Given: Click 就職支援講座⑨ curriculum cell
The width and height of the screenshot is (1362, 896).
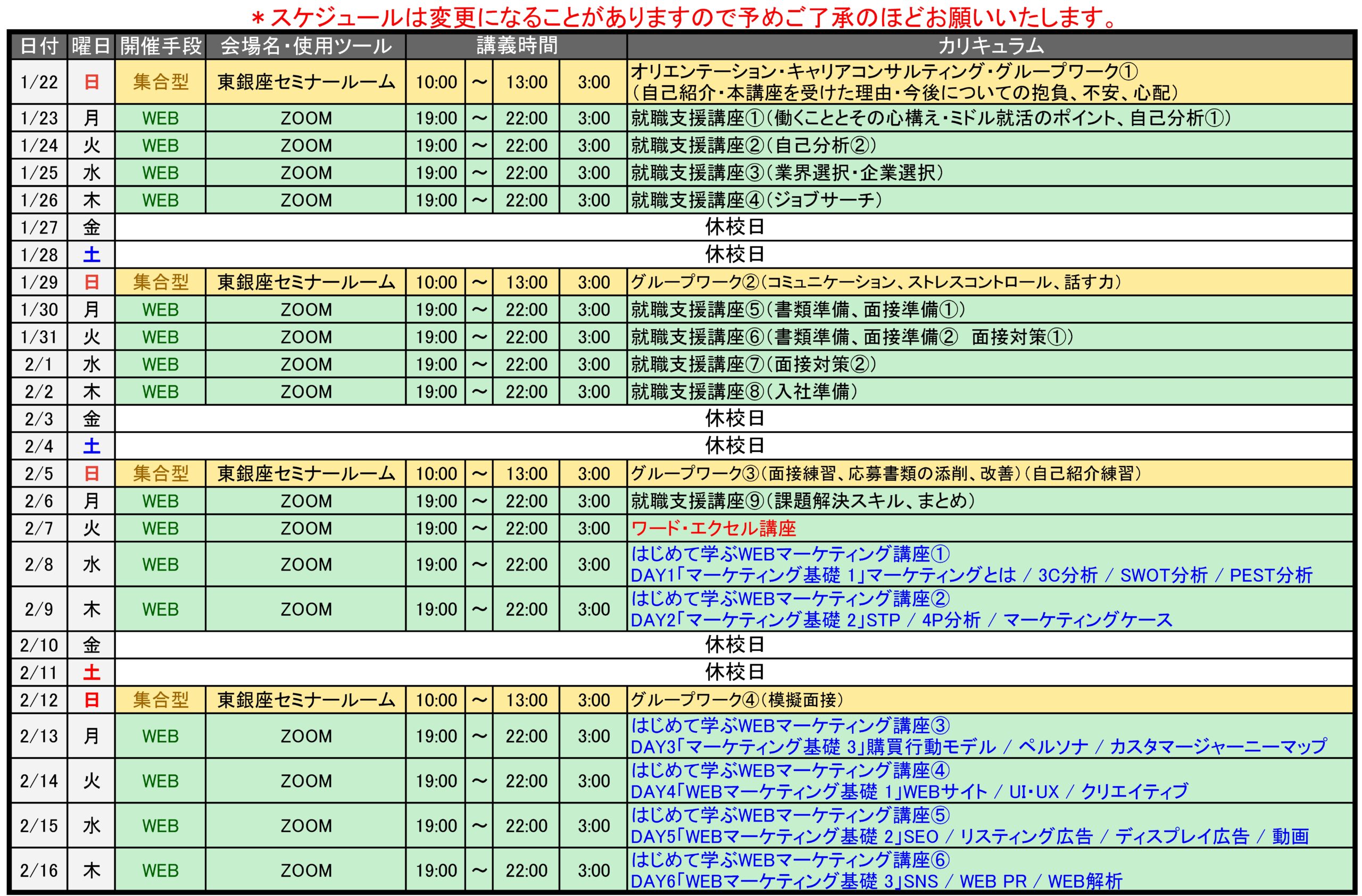Looking at the screenshot, I should [x=991, y=501].
